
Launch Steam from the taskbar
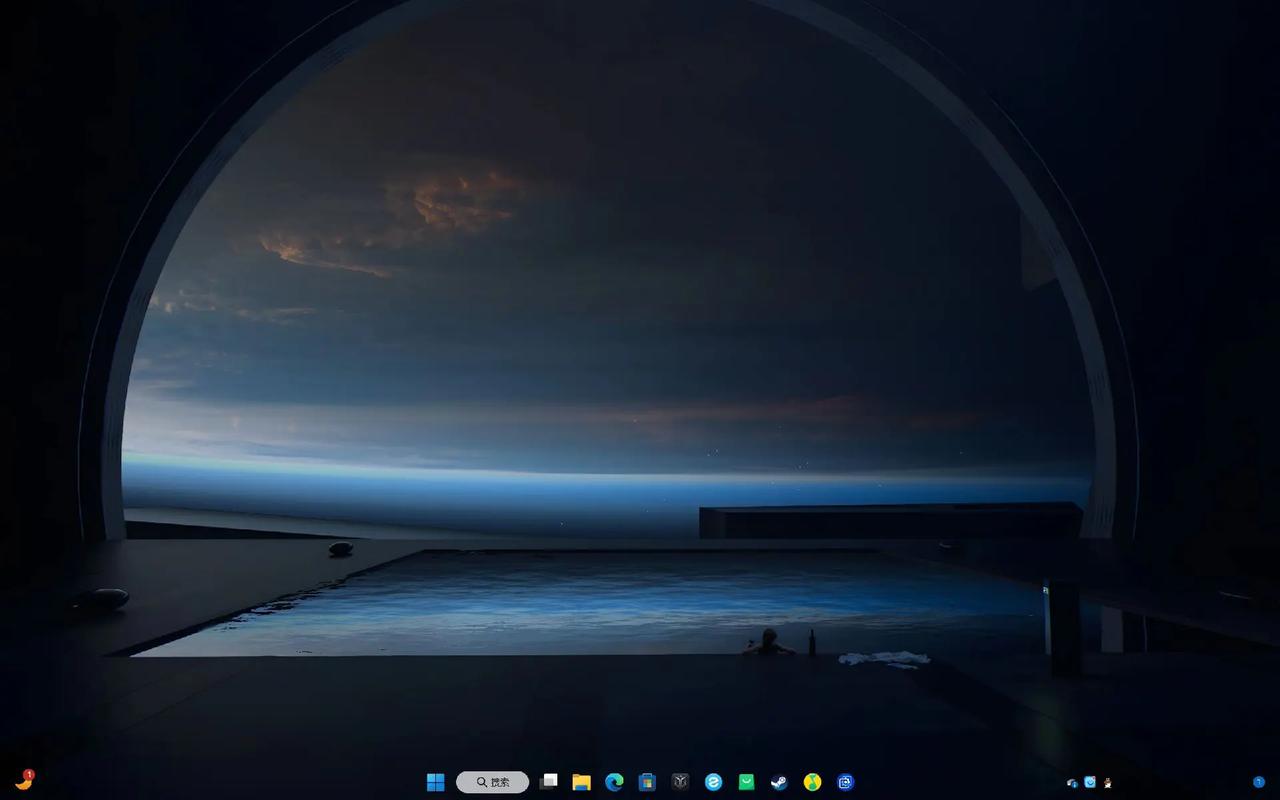point(779,782)
